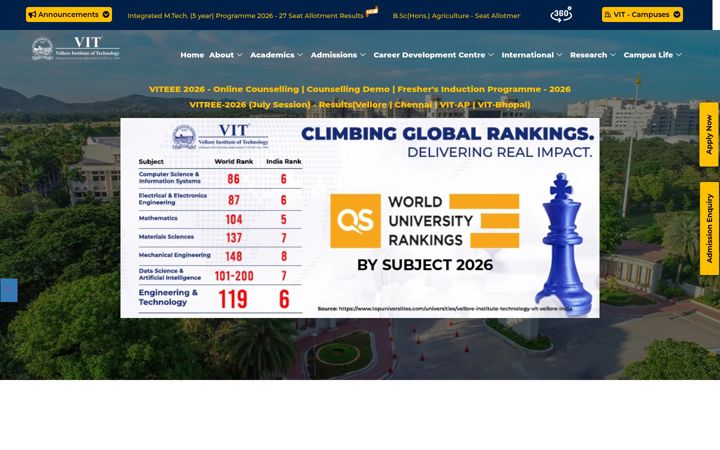Open the Research menu item
The width and height of the screenshot is (720, 450).
click(588, 55)
